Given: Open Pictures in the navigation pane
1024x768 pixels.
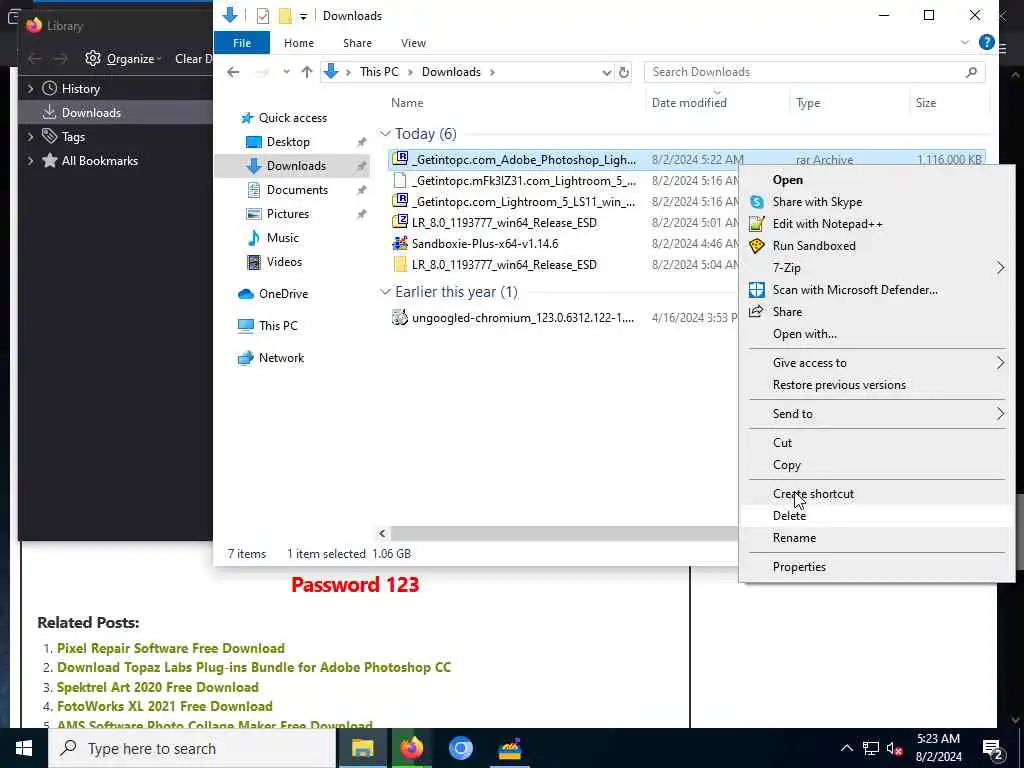Looking at the screenshot, I should pyautogui.click(x=288, y=214).
